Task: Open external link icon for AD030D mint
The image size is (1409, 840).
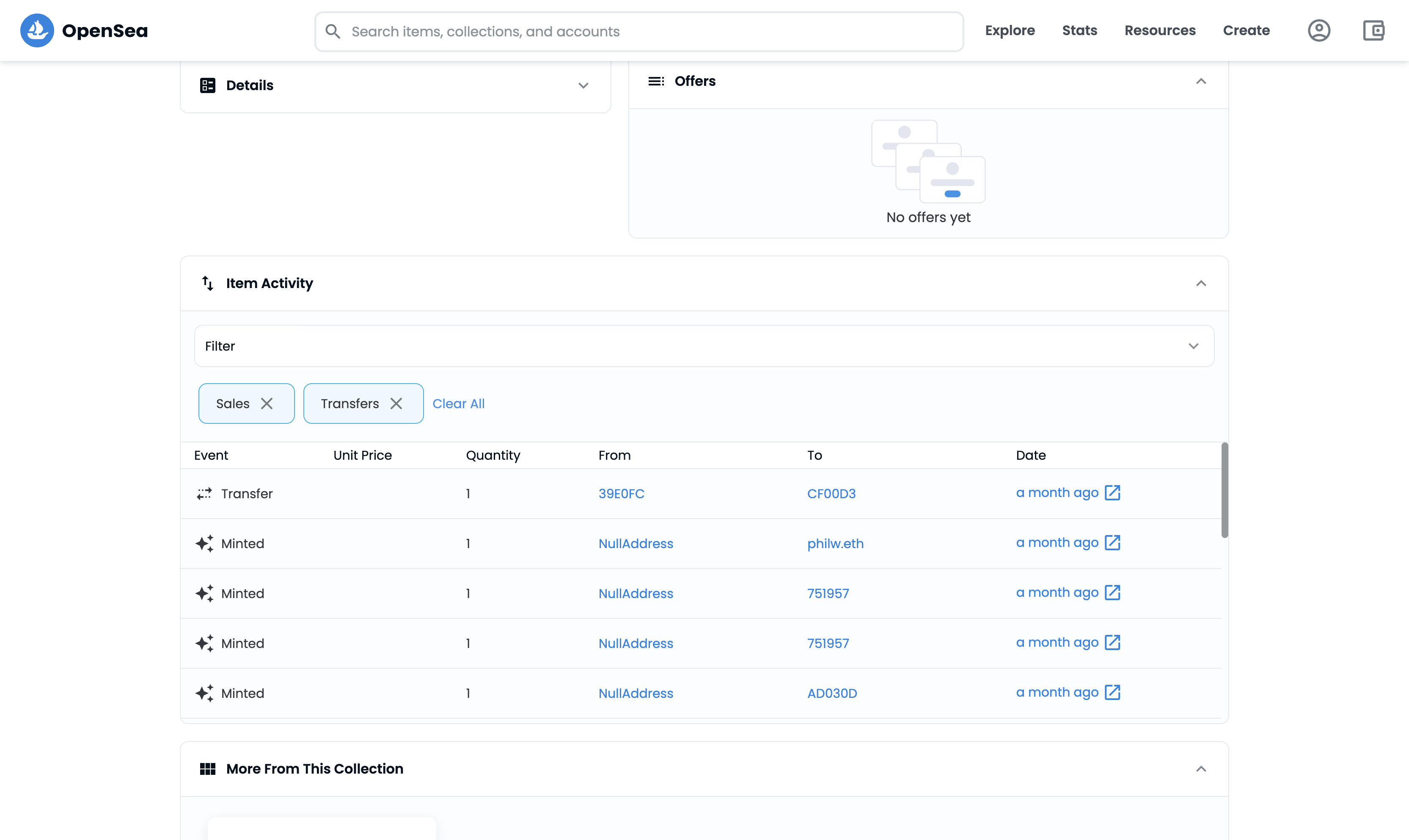Action: tap(1112, 692)
